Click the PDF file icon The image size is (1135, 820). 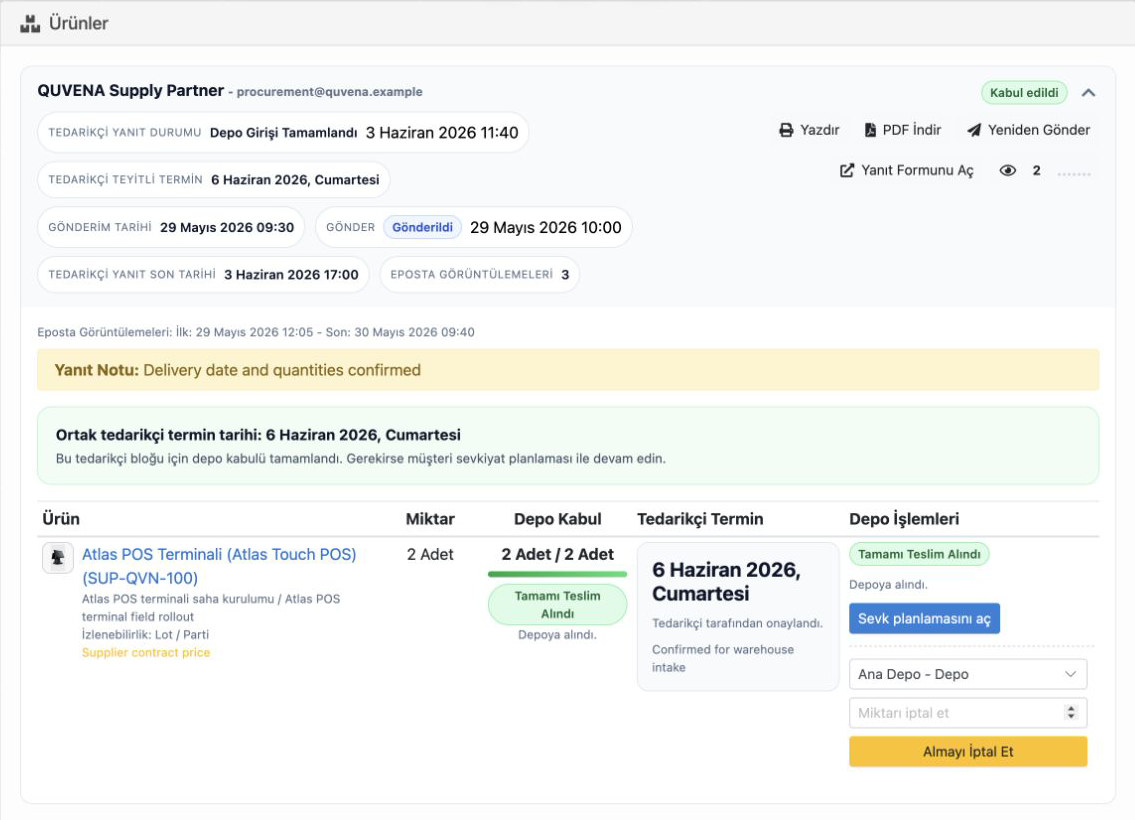pyautogui.click(x=870, y=130)
